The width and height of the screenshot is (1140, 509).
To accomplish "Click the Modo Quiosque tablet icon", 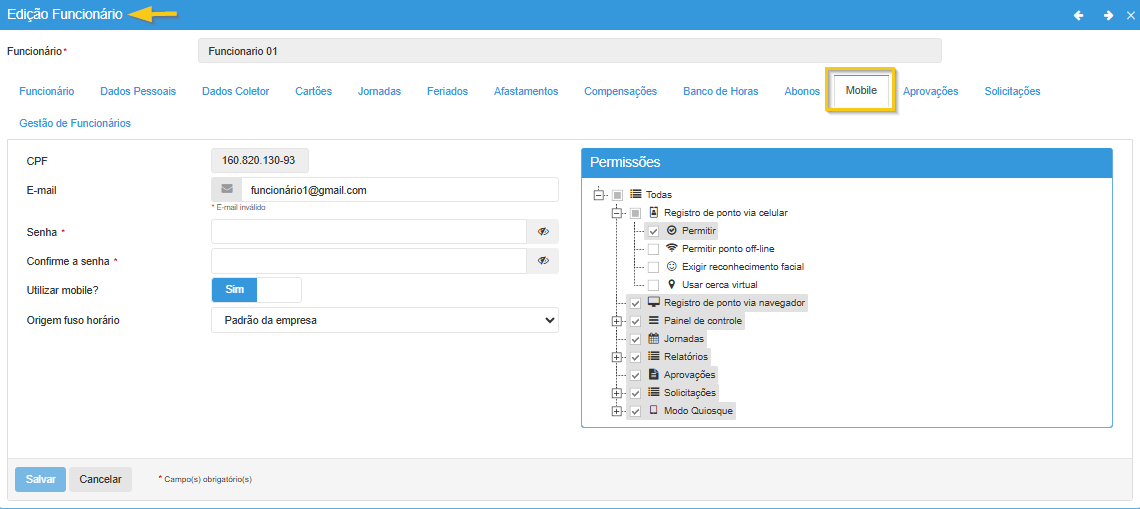I will click(x=654, y=411).
